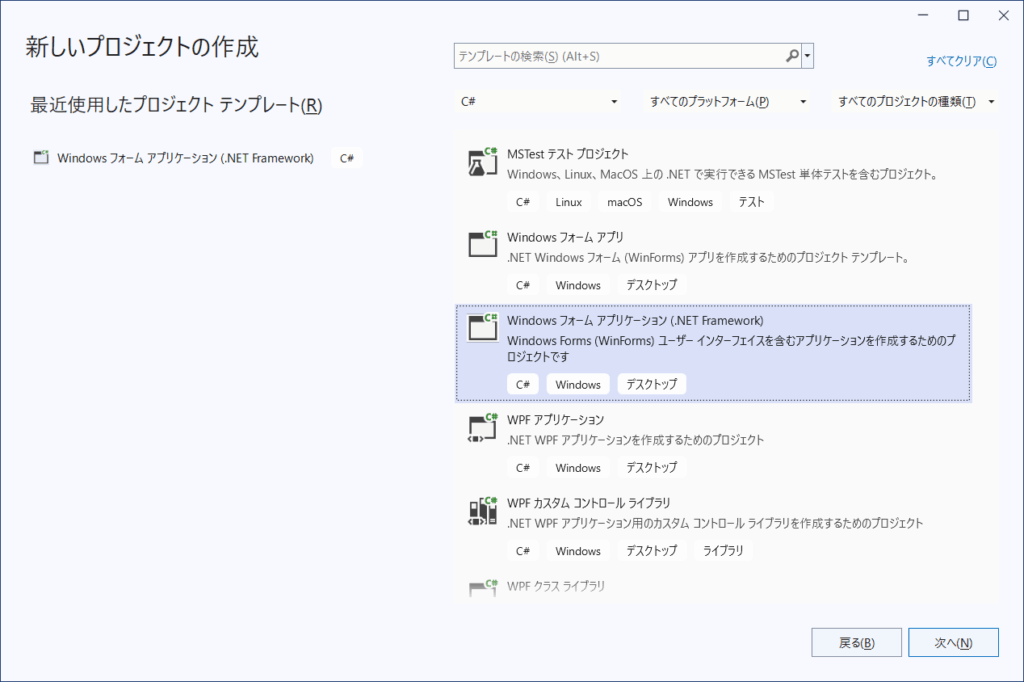Click デスクトップ tag in the selected .NET Framework item
This screenshot has width=1024, height=682.
pyautogui.click(x=651, y=384)
